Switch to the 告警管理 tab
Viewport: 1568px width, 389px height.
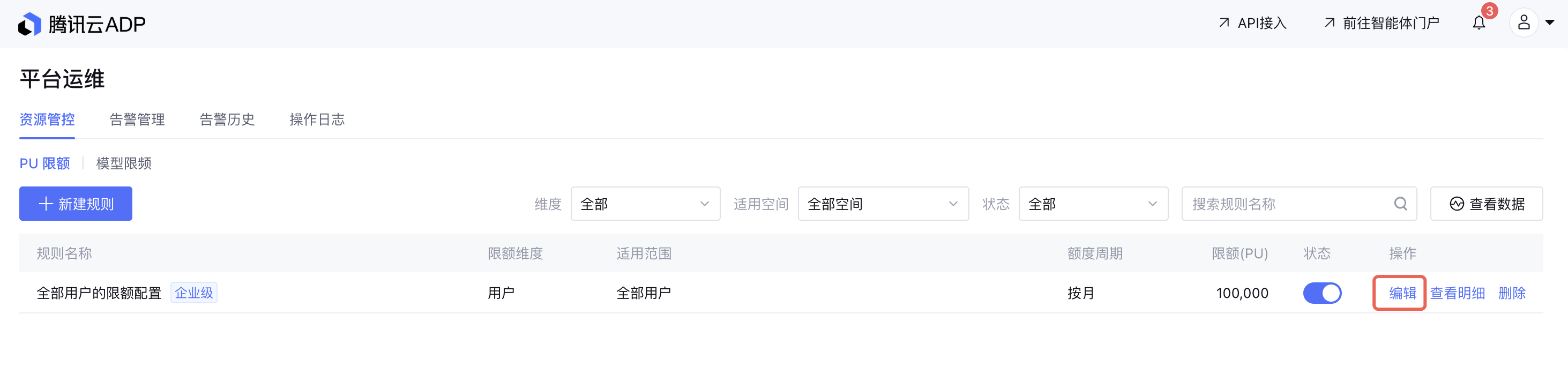137,119
